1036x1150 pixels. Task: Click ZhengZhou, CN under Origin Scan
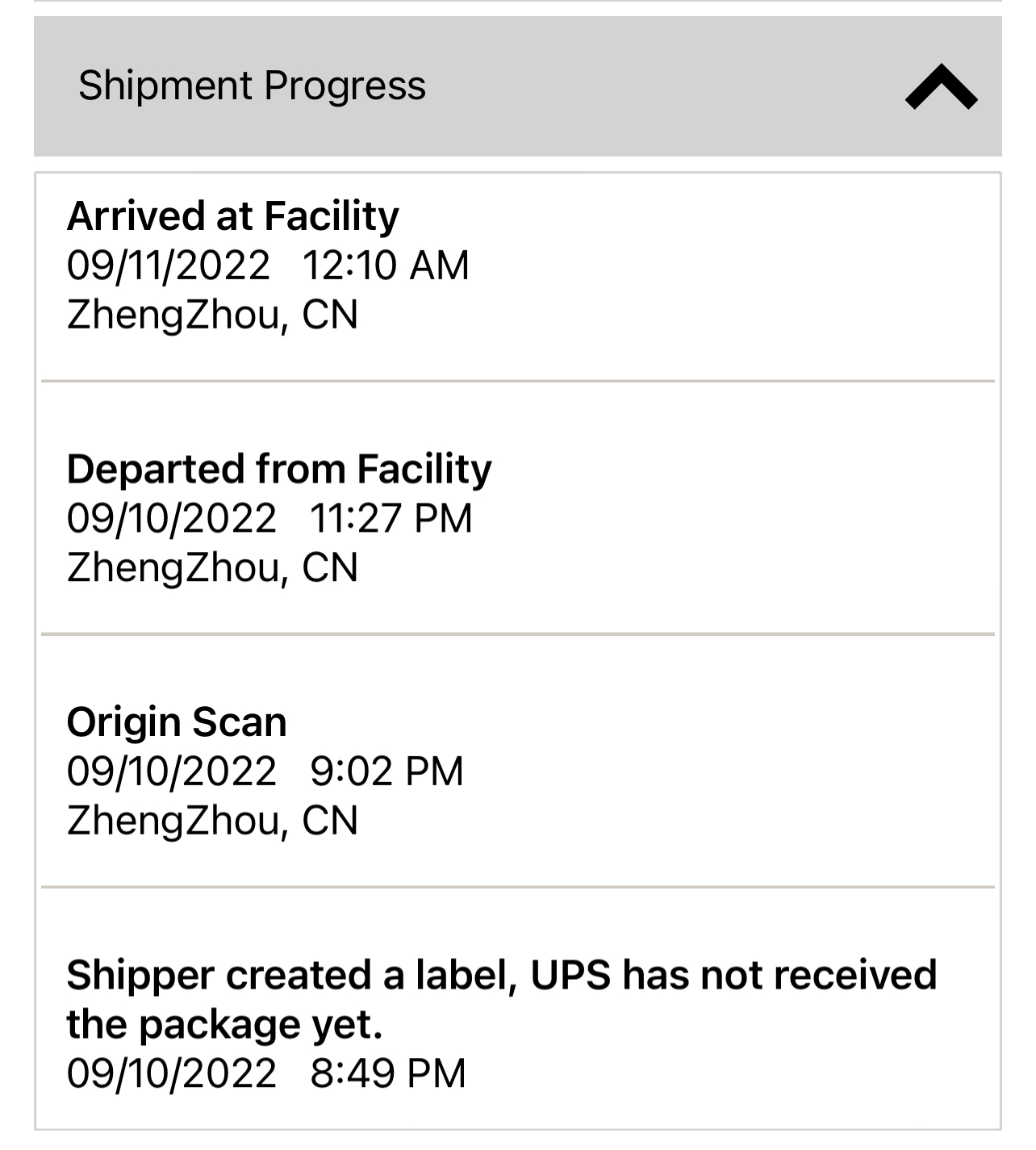[x=212, y=820]
